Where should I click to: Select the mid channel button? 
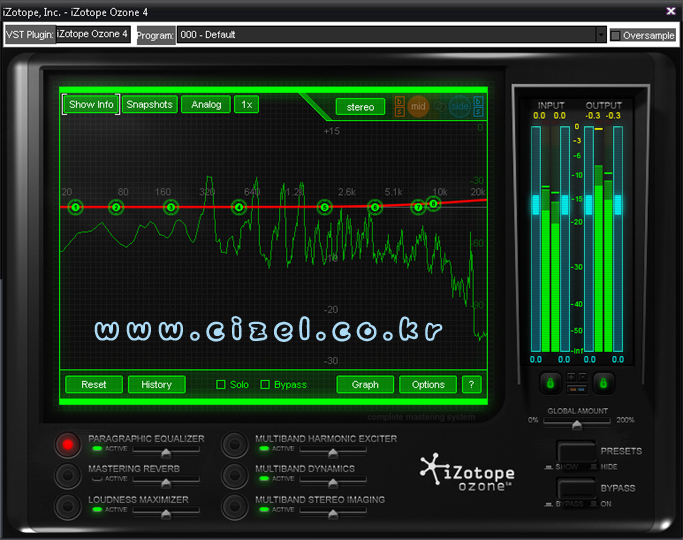point(418,106)
